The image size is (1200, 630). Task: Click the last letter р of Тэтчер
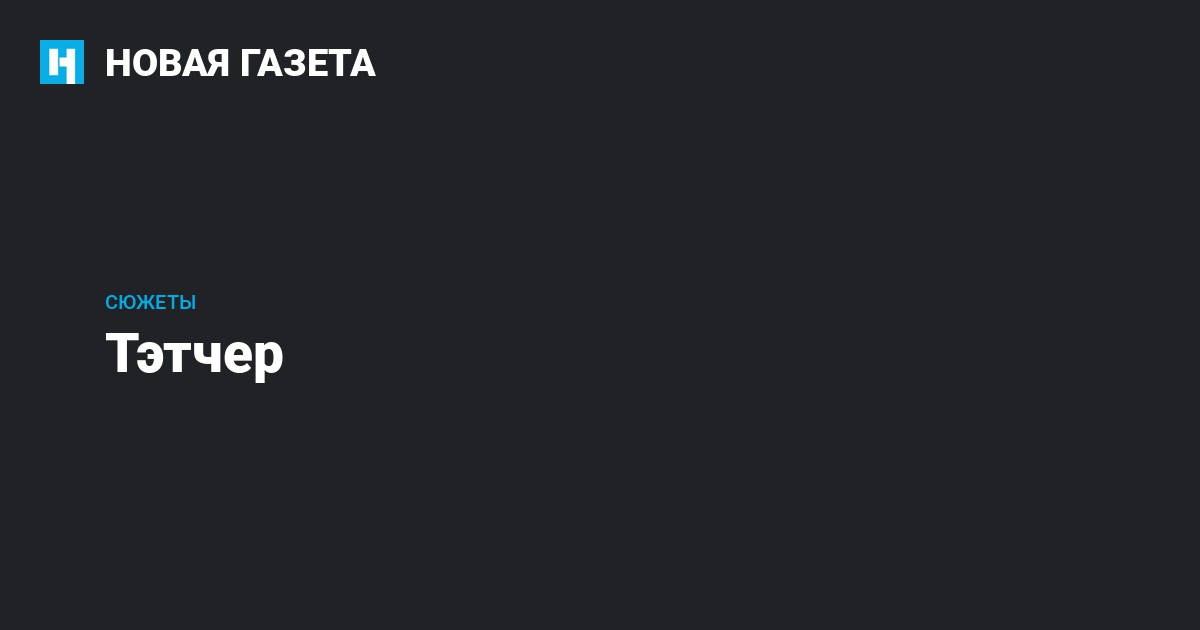coord(270,359)
